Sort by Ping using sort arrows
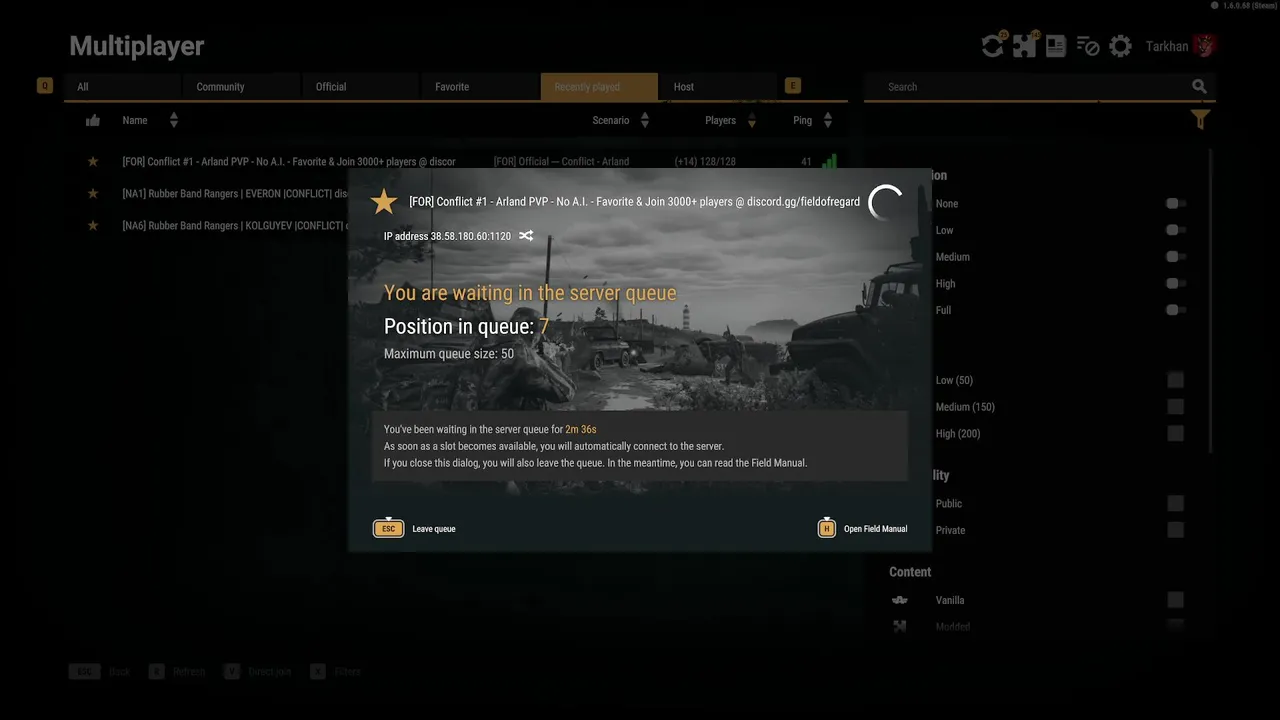The width and height of the screenshot is (1280, 720). pos(828,120)
